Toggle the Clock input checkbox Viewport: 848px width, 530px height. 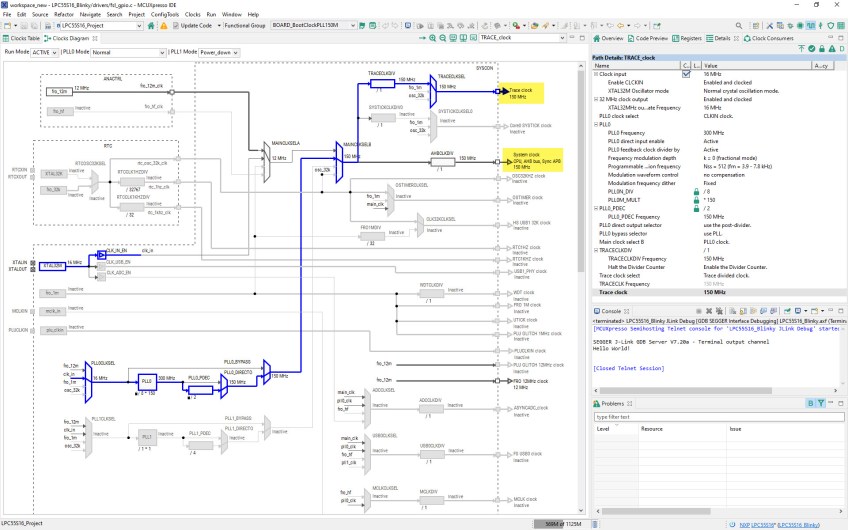(686, 74)
